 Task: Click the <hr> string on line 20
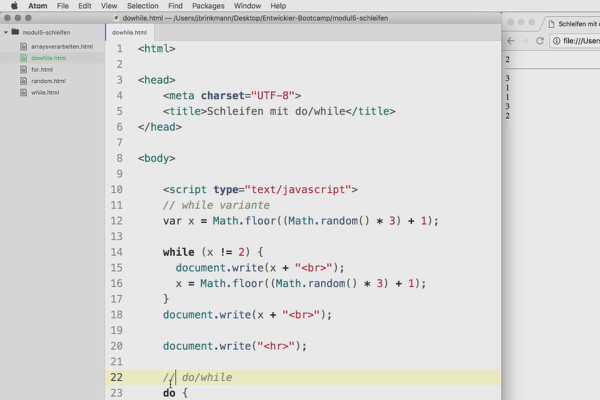coord(276,346)
